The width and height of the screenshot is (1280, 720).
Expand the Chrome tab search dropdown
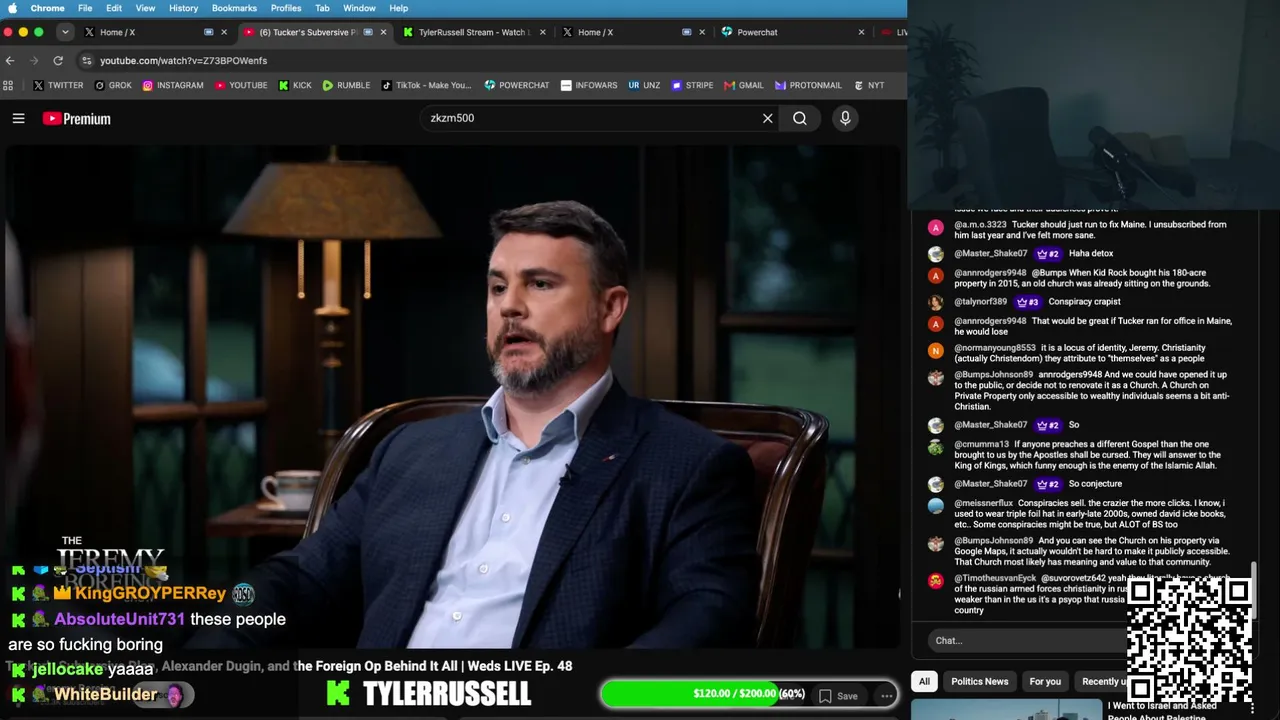point(65,32)
